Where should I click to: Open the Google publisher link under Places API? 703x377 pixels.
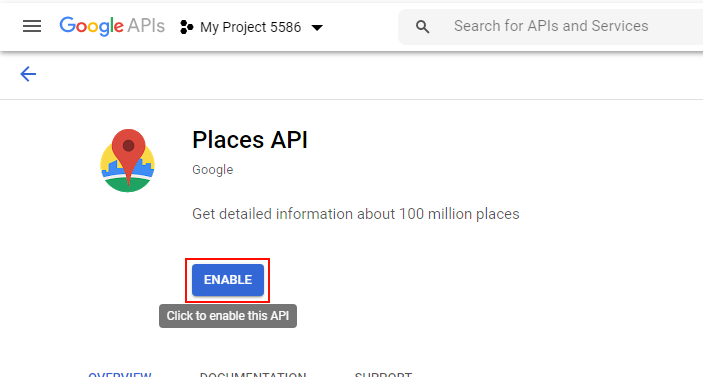[x=213, y=170]
